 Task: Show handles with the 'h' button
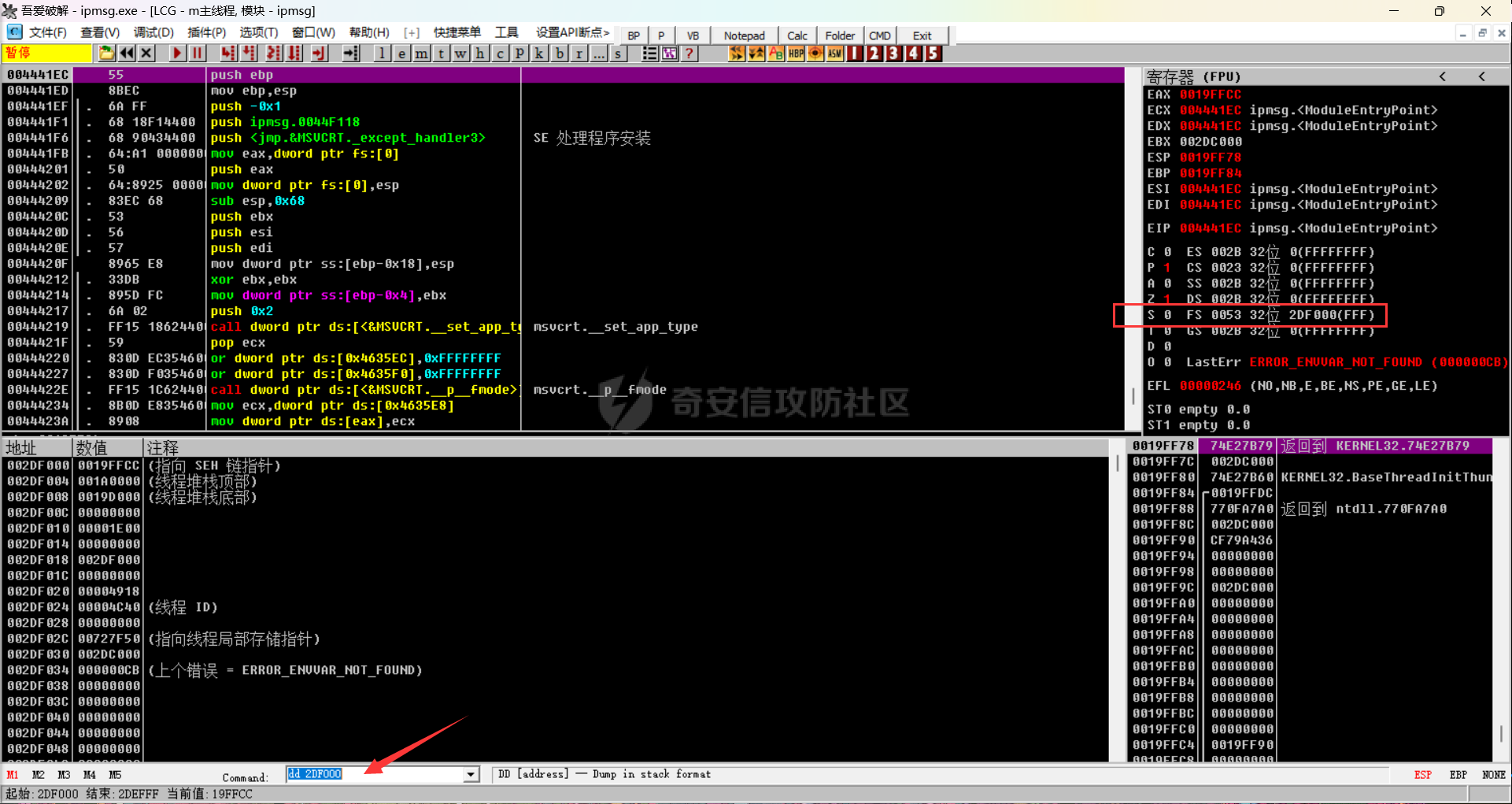click(480, 54)
